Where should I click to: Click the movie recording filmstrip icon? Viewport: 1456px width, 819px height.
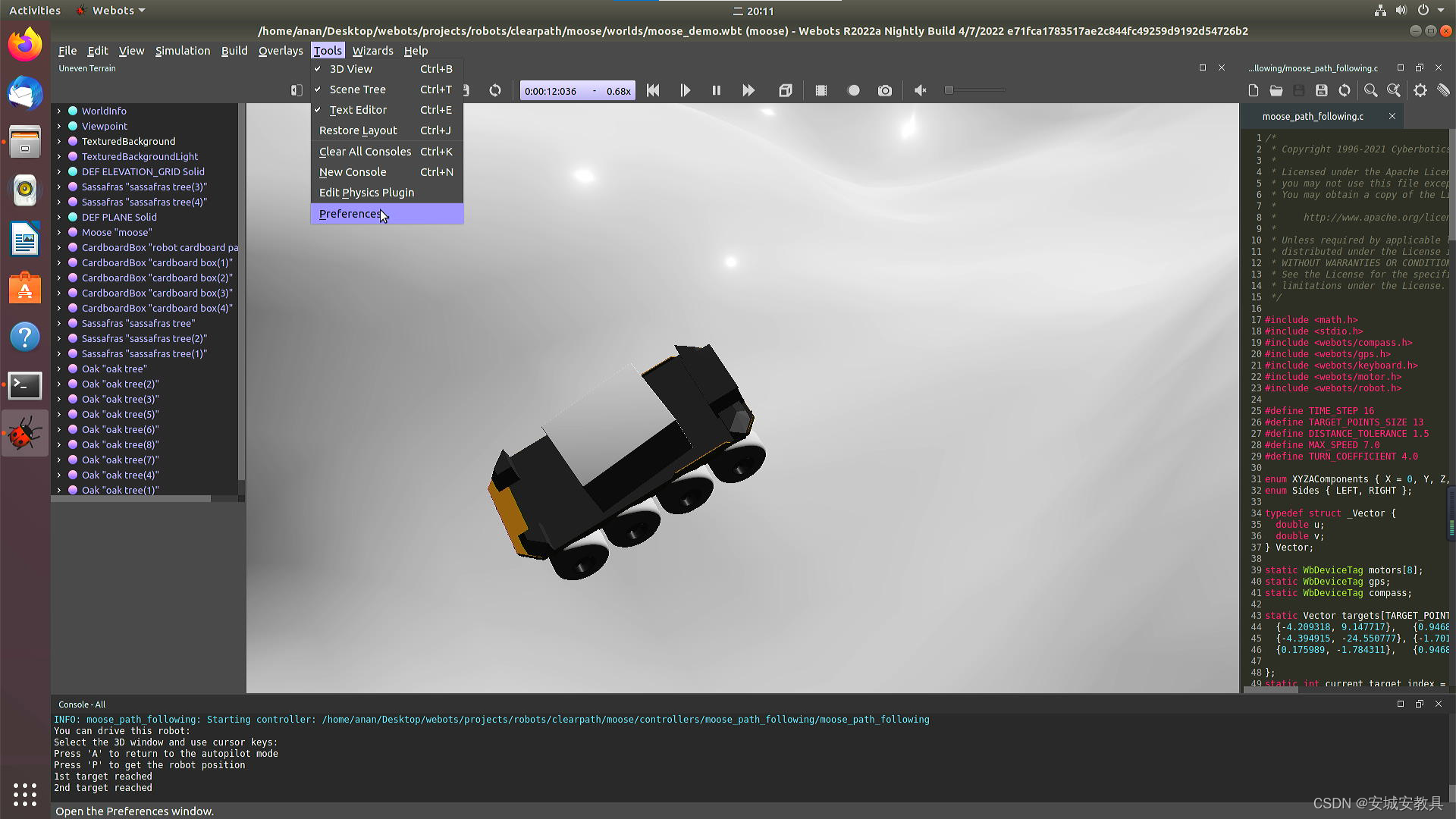(821, 90)
